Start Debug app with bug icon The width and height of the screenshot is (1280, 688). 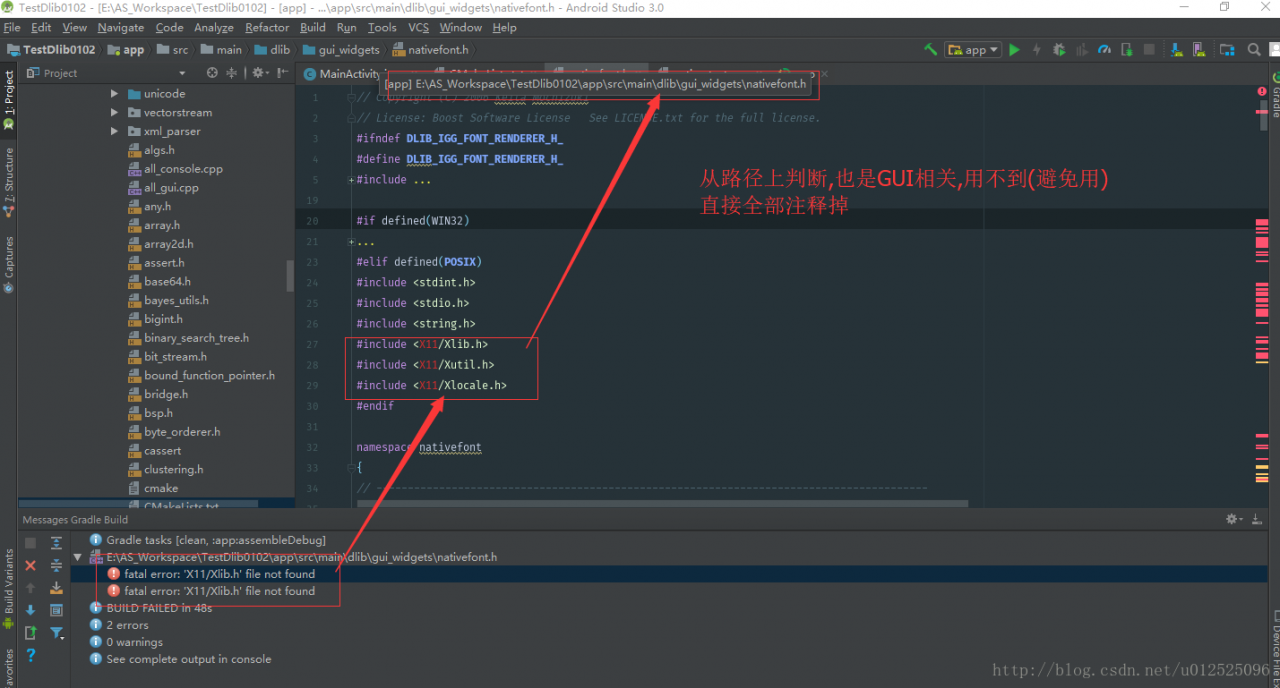(x=1059, y=49)
